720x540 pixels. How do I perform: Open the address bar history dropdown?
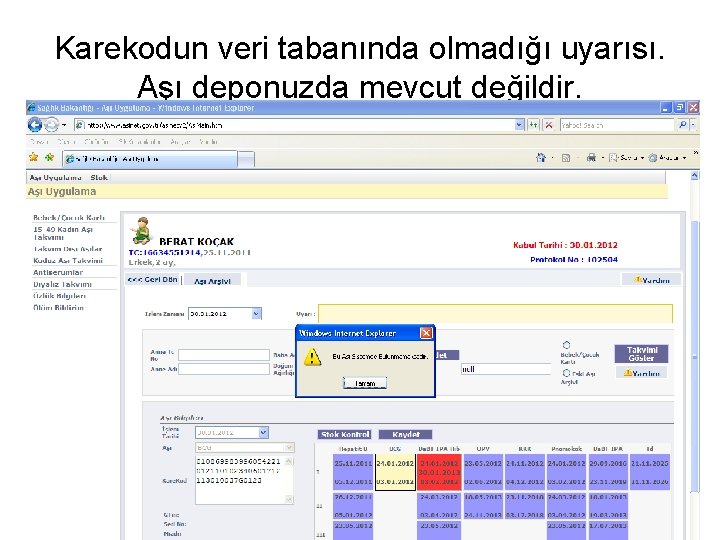pos(519,125)
